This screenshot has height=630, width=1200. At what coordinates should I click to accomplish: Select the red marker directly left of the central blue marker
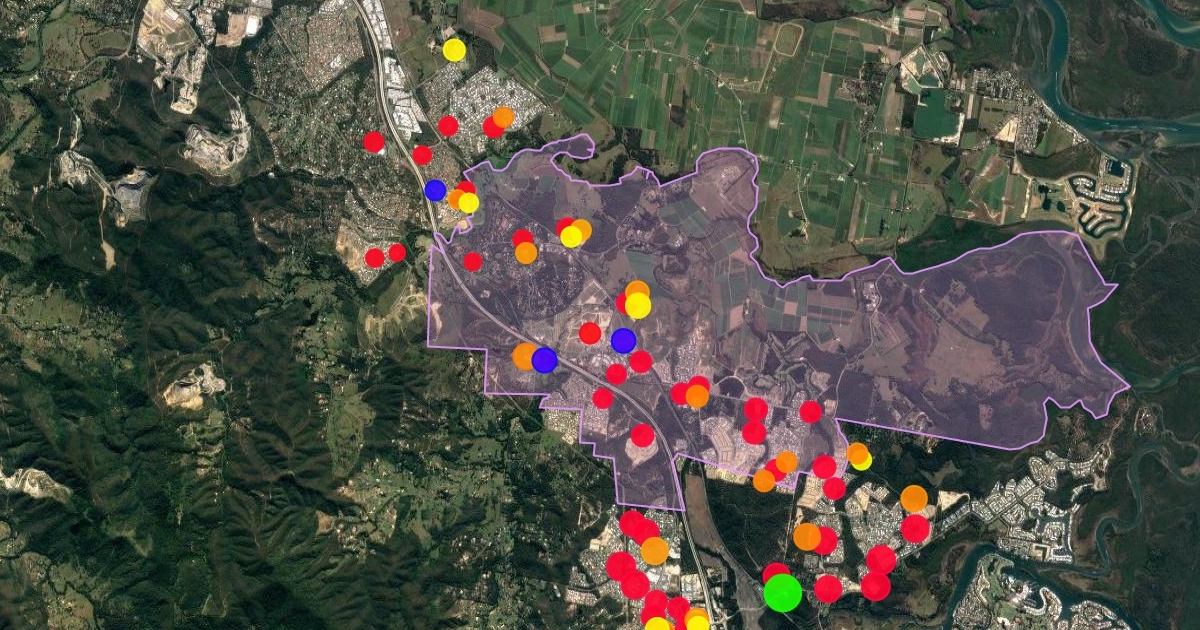point(590,333)
